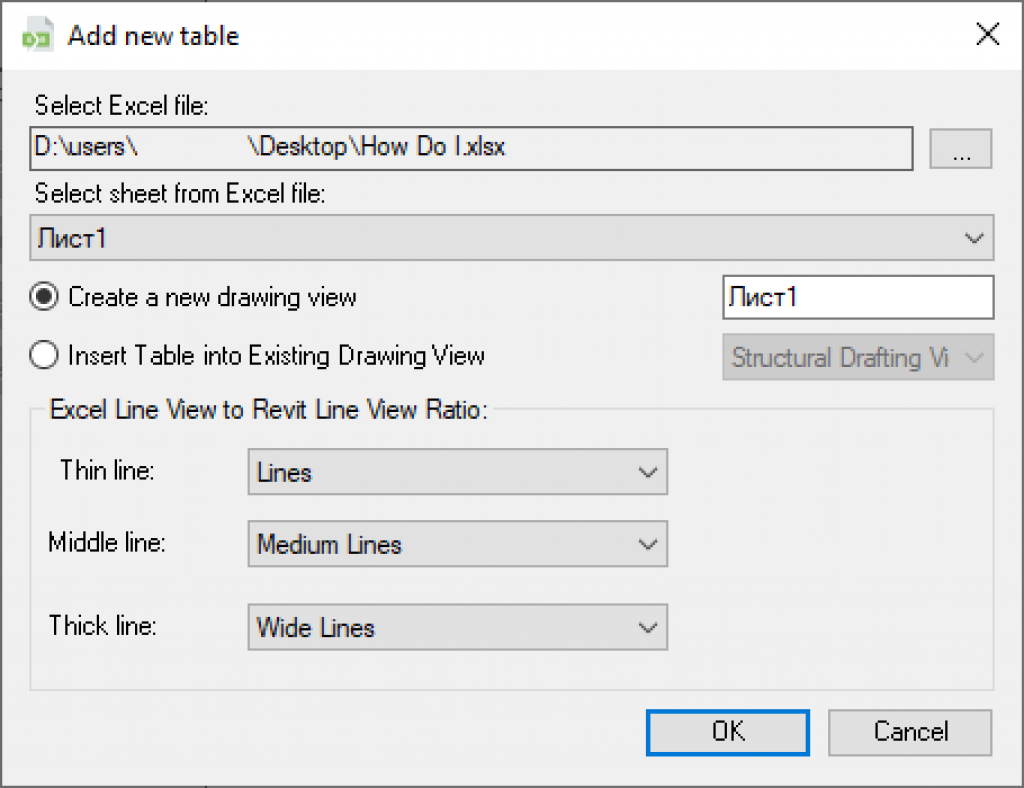Screen dimensions: 1024x788
Task: Click the Middle line label
Action: 107,543
